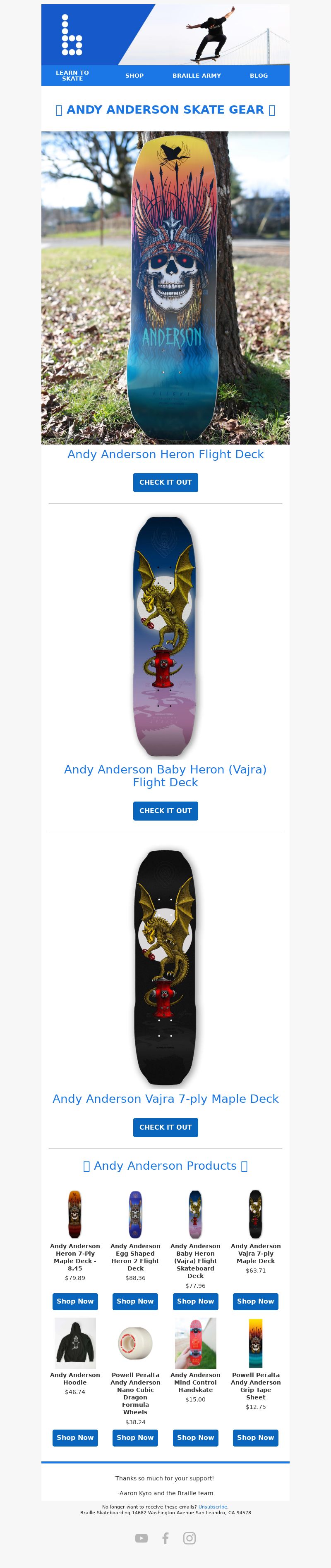Screen dimensions: 331x1568
Task: Click the Braille logo in header
Action: tap(72, 35)
